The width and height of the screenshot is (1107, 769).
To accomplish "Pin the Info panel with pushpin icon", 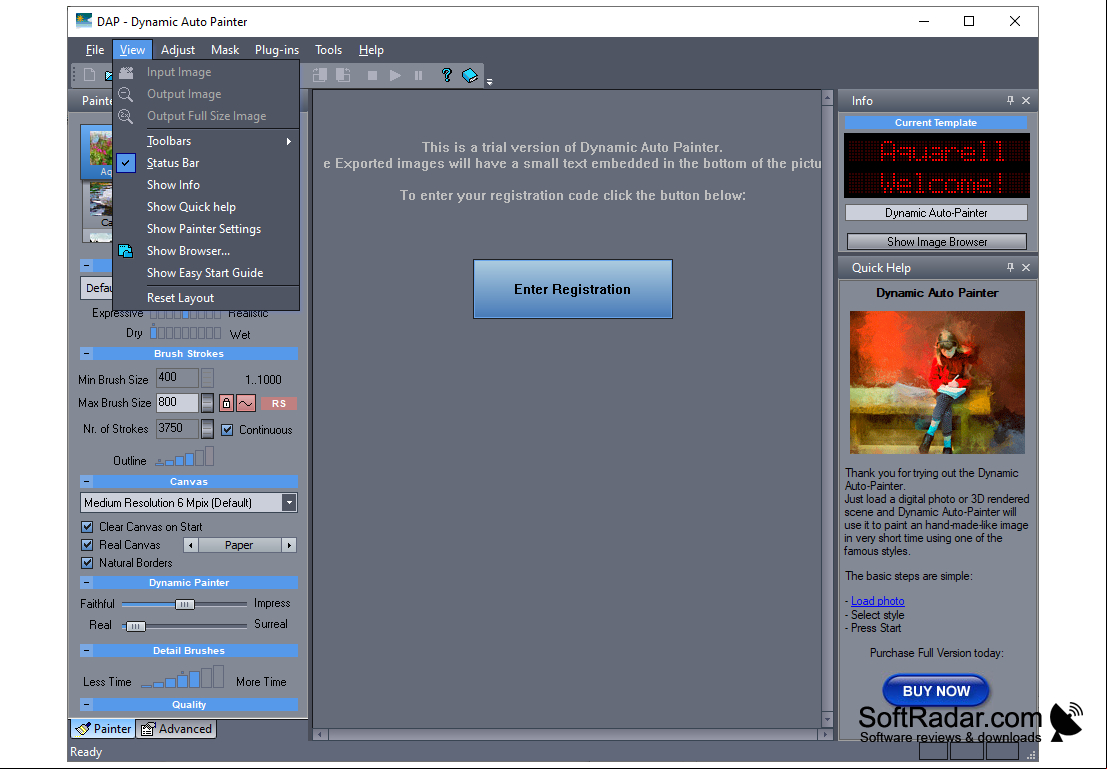I will pyautogui.click(x=1010, y=101).
